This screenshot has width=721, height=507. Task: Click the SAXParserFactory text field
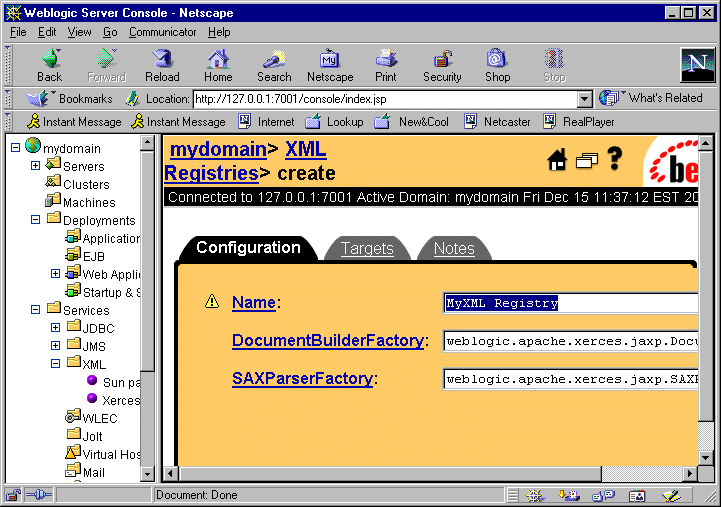click(571, 379)
